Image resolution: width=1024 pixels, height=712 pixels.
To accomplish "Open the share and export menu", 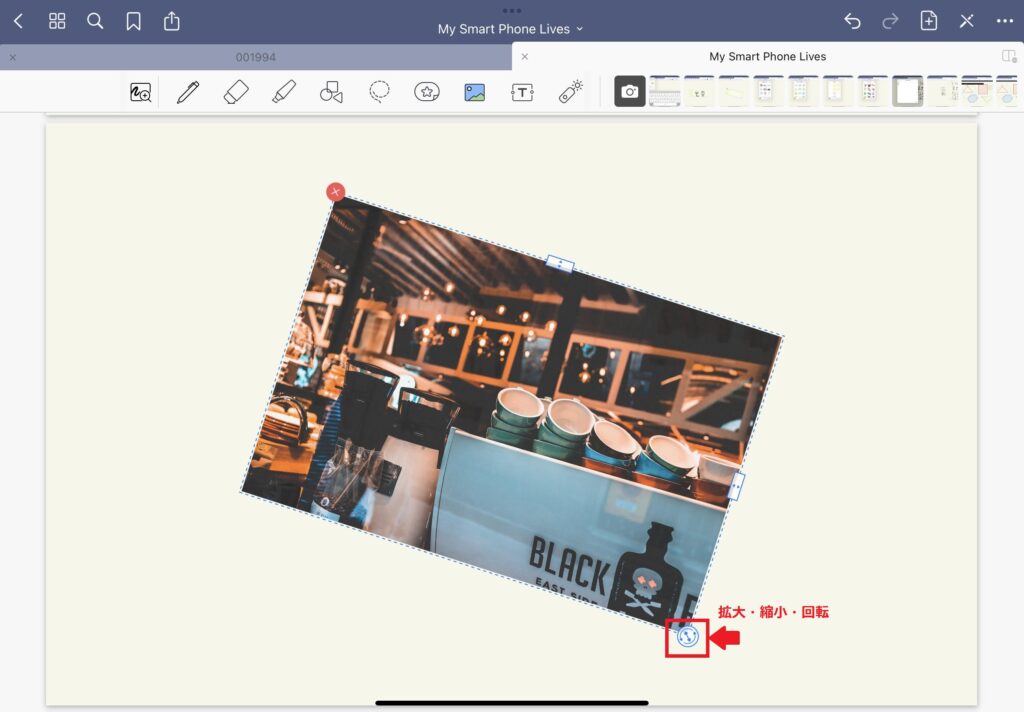I will [172, 22].
